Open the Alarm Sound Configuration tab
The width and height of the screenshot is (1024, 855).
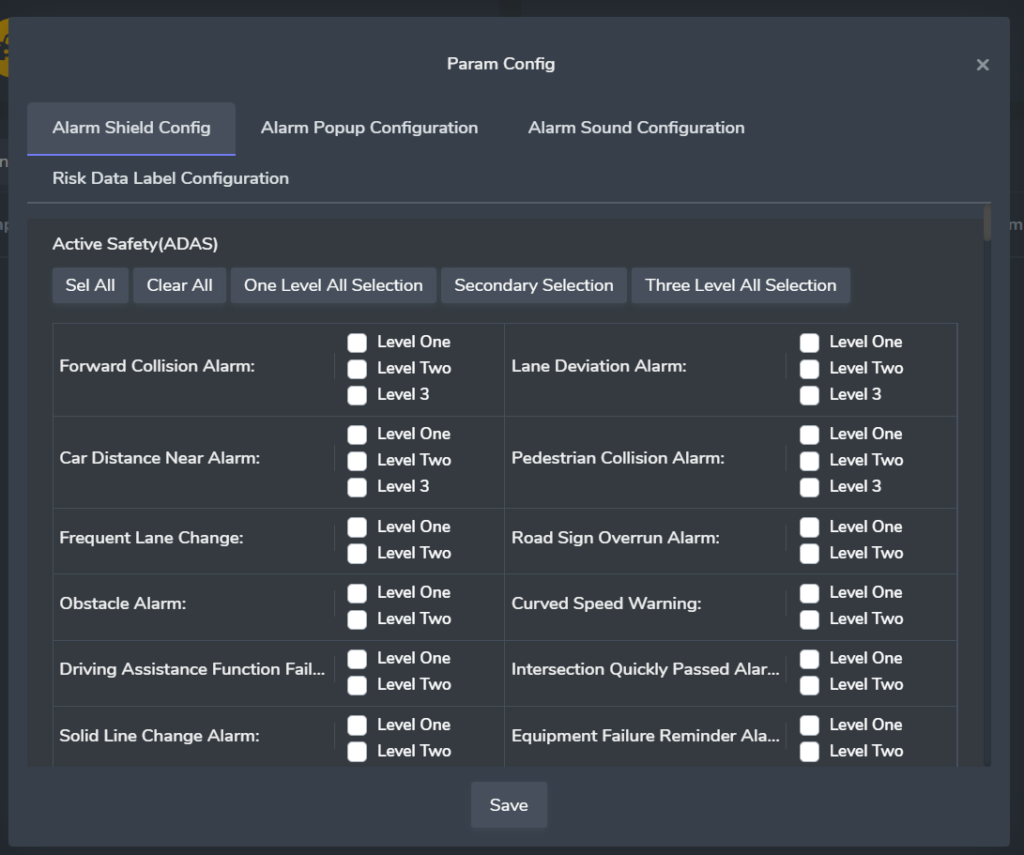point(636,128)
